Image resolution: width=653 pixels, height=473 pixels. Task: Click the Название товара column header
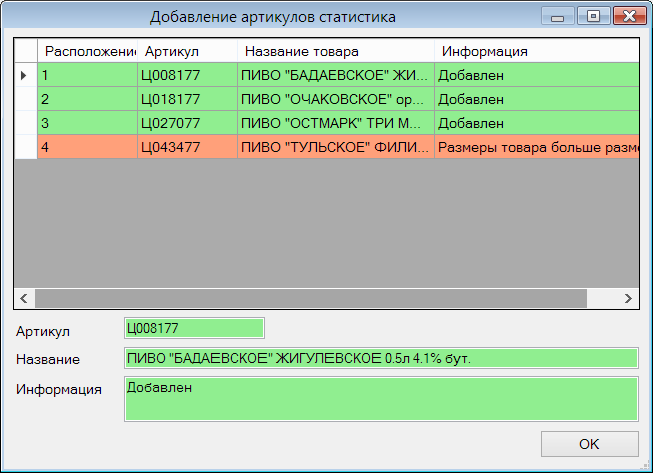click(x=336, y=51)
